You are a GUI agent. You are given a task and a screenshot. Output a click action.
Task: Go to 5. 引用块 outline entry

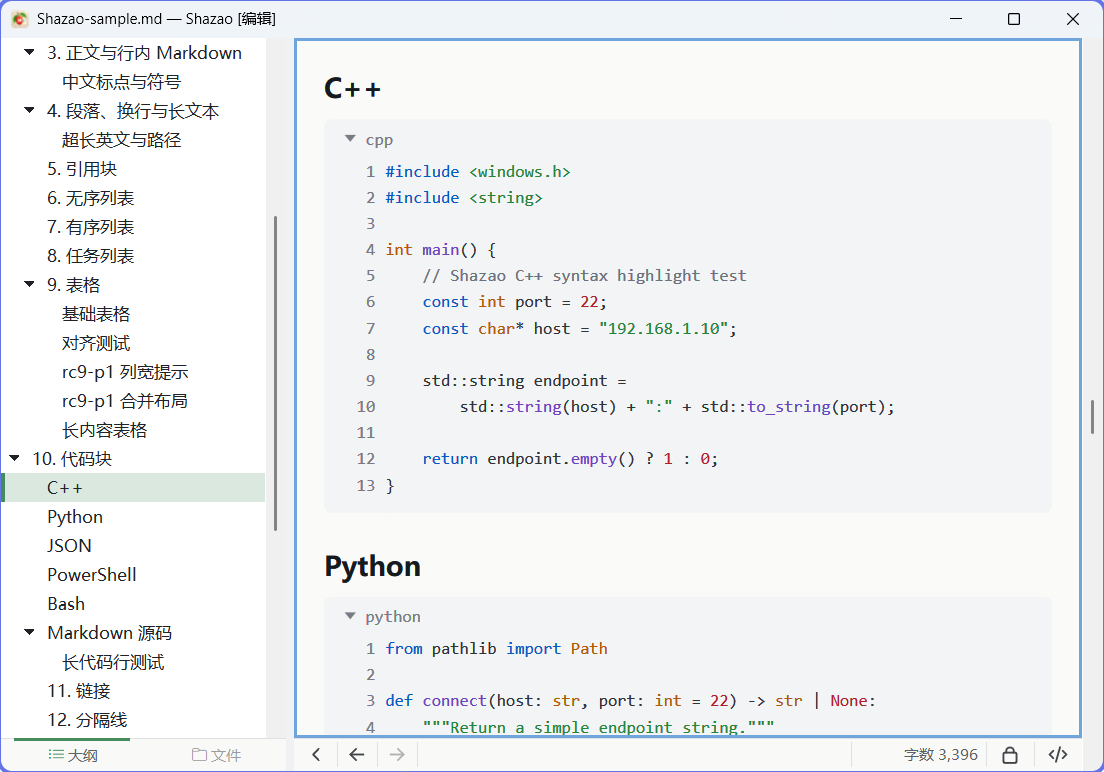coord(82,169)
